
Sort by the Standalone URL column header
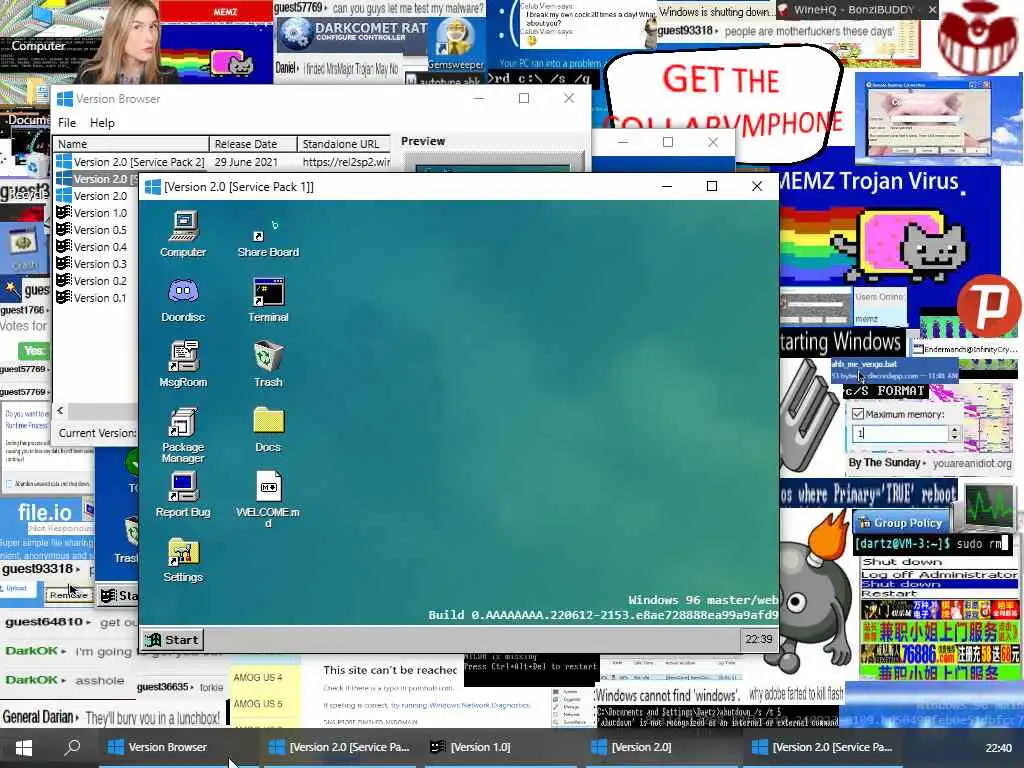(344, 144)
